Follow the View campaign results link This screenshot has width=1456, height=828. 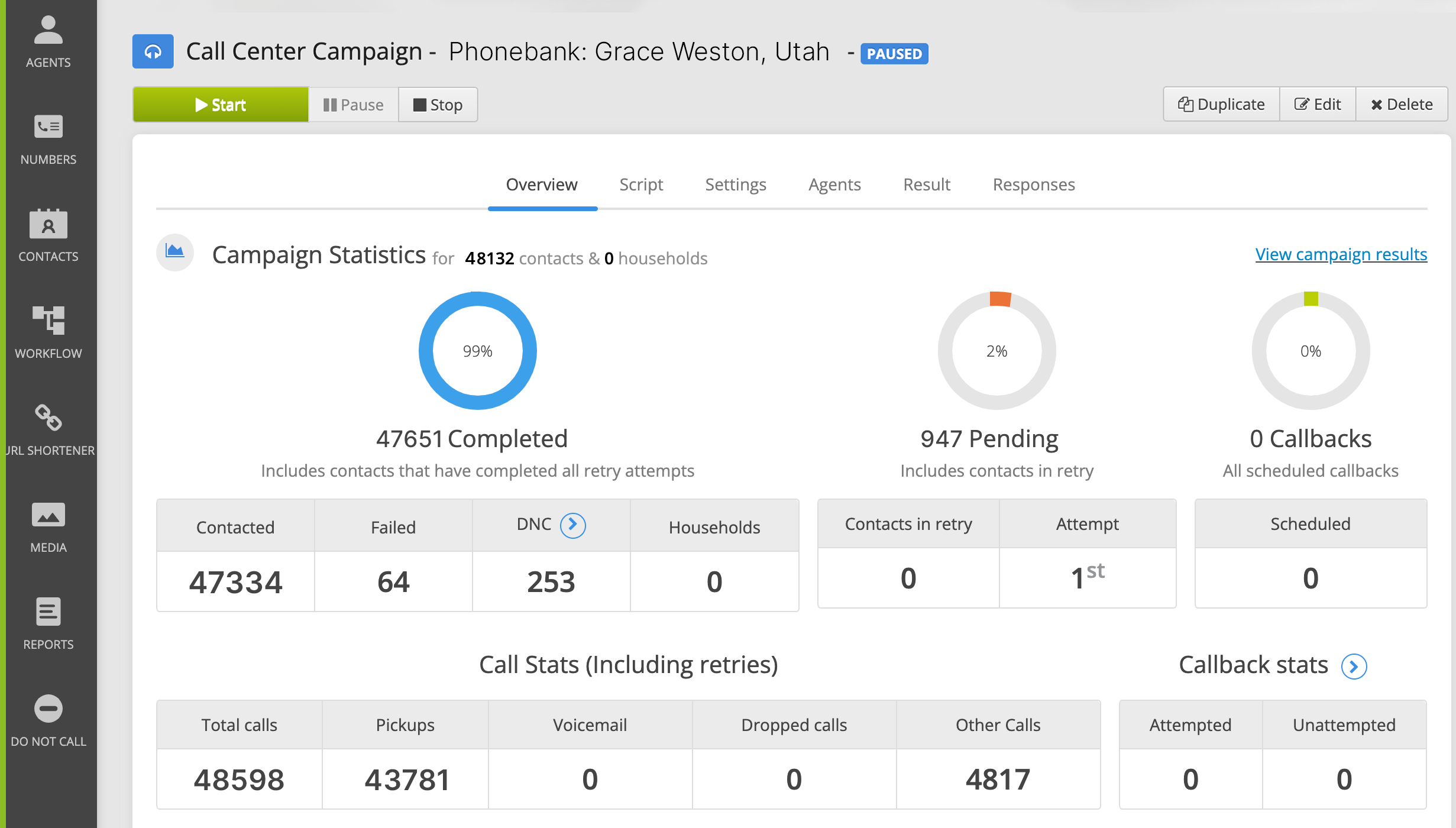coord(1341,254)
